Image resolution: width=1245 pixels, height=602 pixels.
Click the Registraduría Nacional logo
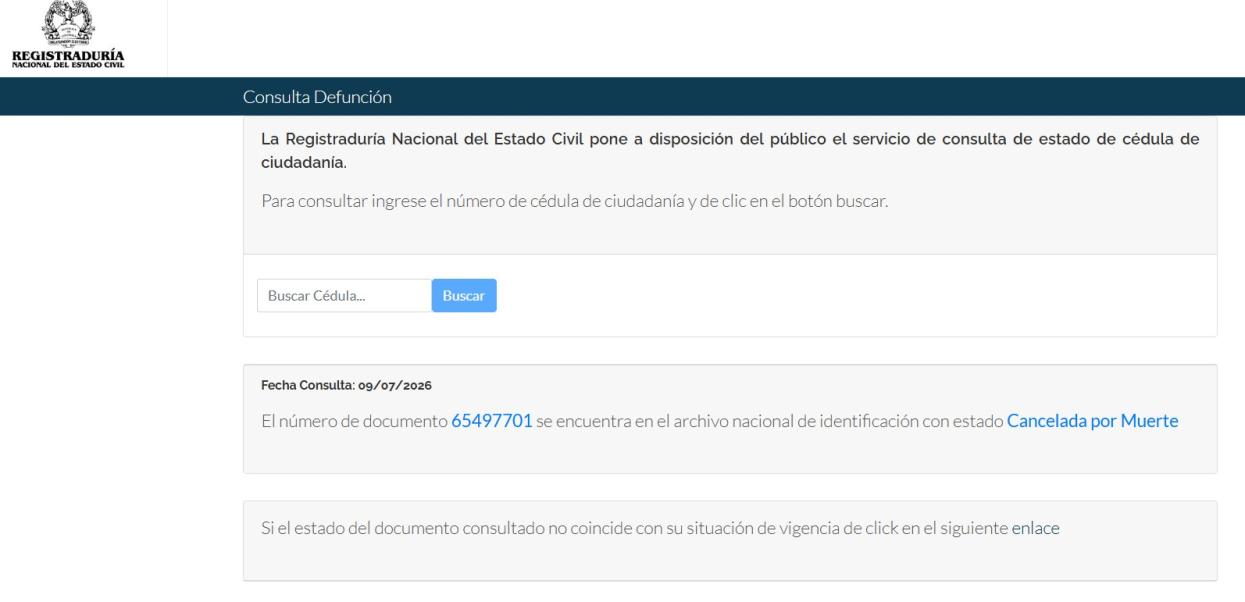70,32
